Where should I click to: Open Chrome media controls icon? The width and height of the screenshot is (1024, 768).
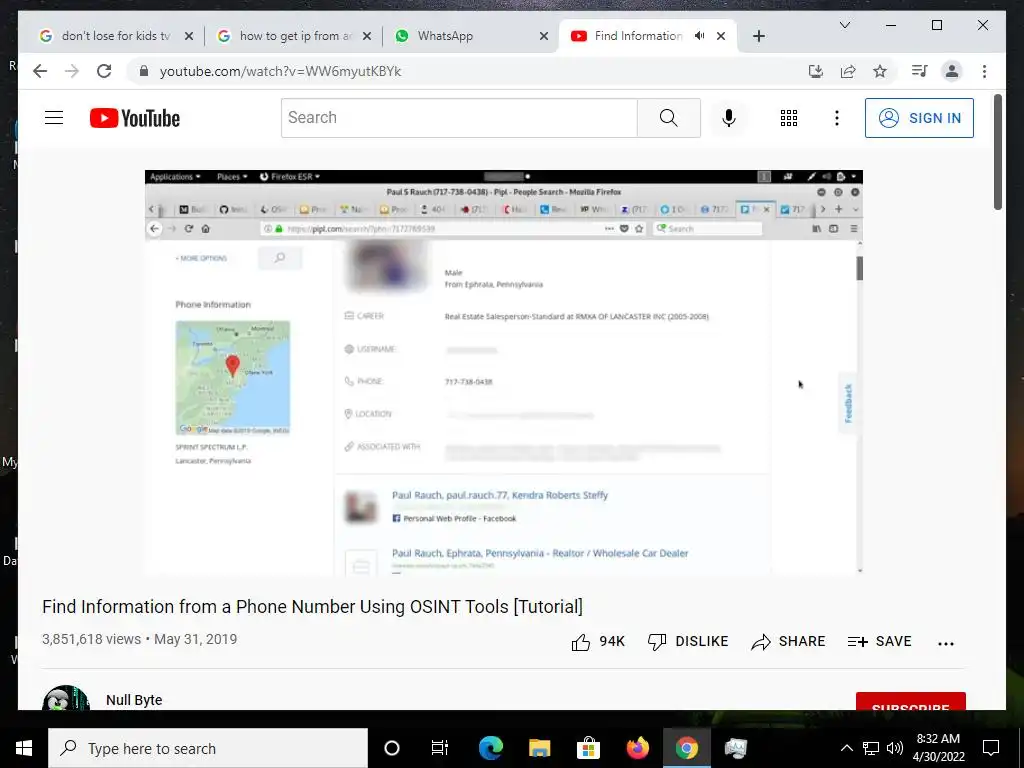[920, 71]
